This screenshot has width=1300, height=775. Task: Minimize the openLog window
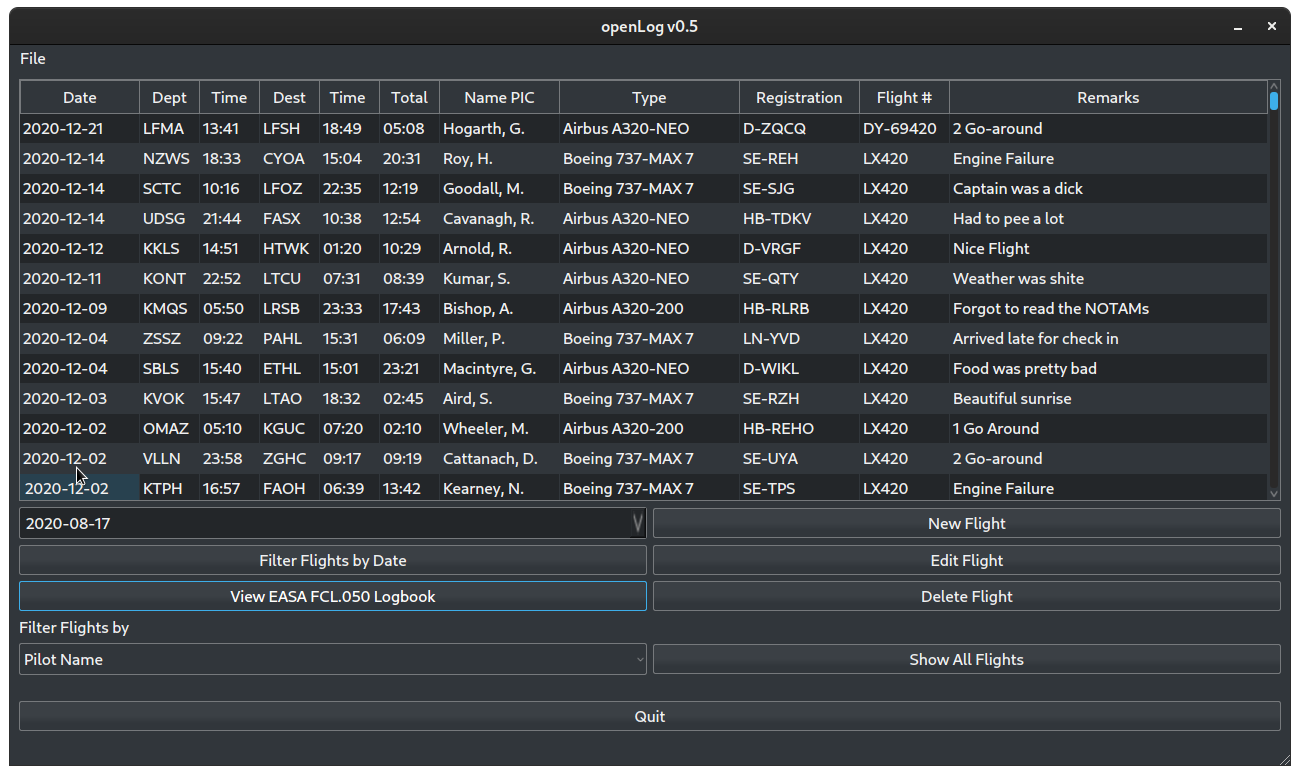1239,27
